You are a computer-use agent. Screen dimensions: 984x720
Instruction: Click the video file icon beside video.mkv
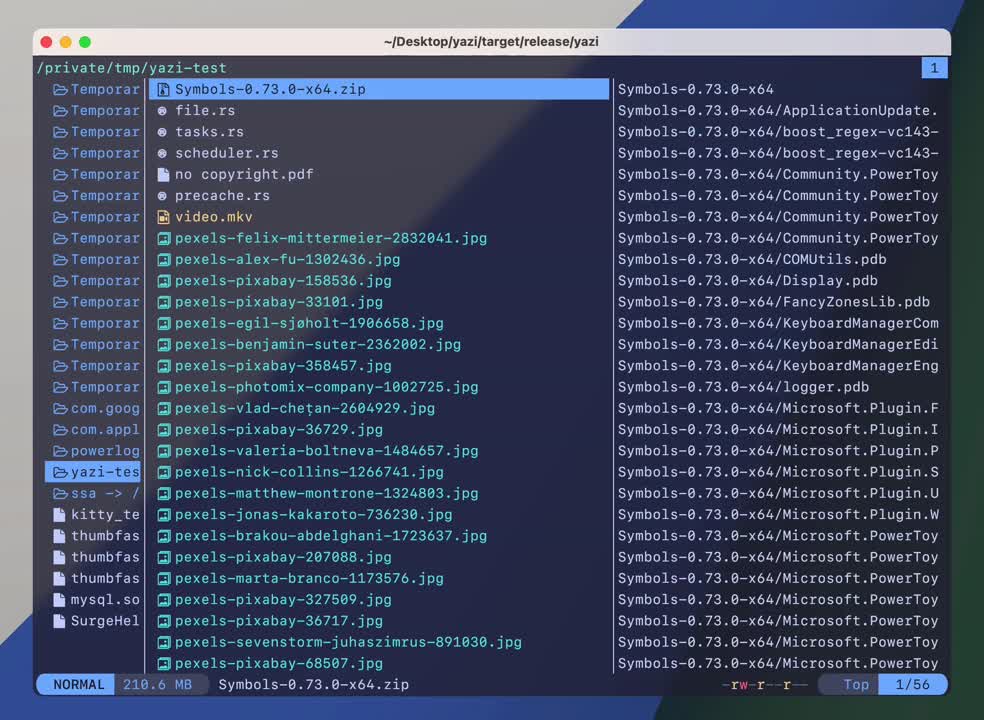(x=163, y=217)
